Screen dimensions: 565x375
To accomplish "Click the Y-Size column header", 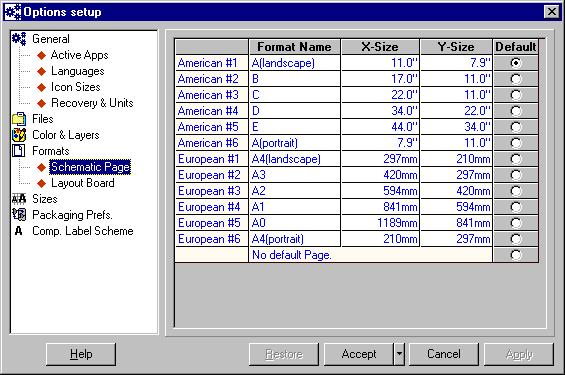I will 456,47.
